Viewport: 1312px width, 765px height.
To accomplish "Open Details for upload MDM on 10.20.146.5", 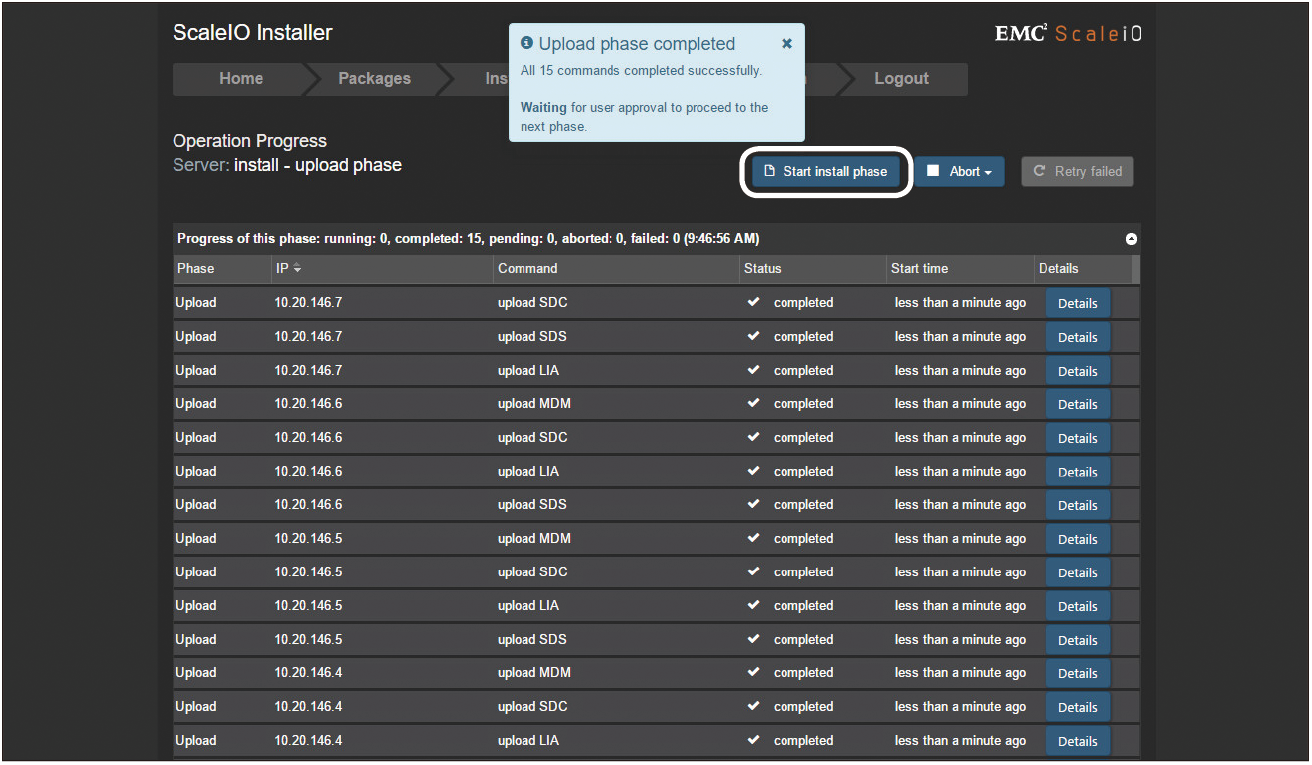I will pyautogui.click(x=1078, y=539).
